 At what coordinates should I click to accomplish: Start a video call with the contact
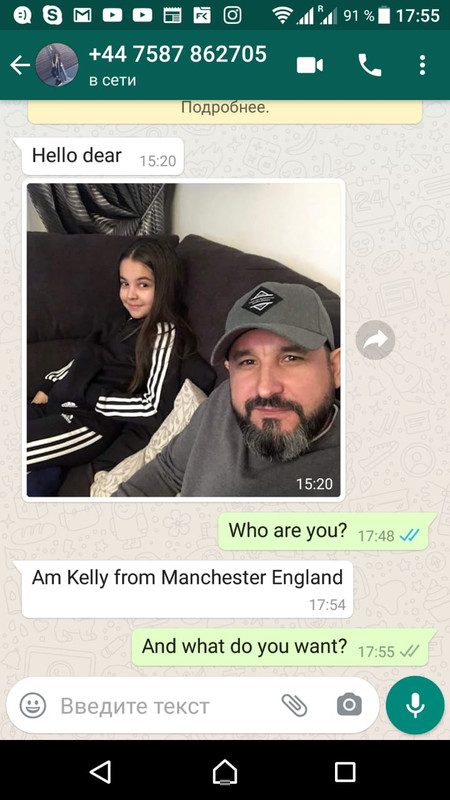(310, 65)
